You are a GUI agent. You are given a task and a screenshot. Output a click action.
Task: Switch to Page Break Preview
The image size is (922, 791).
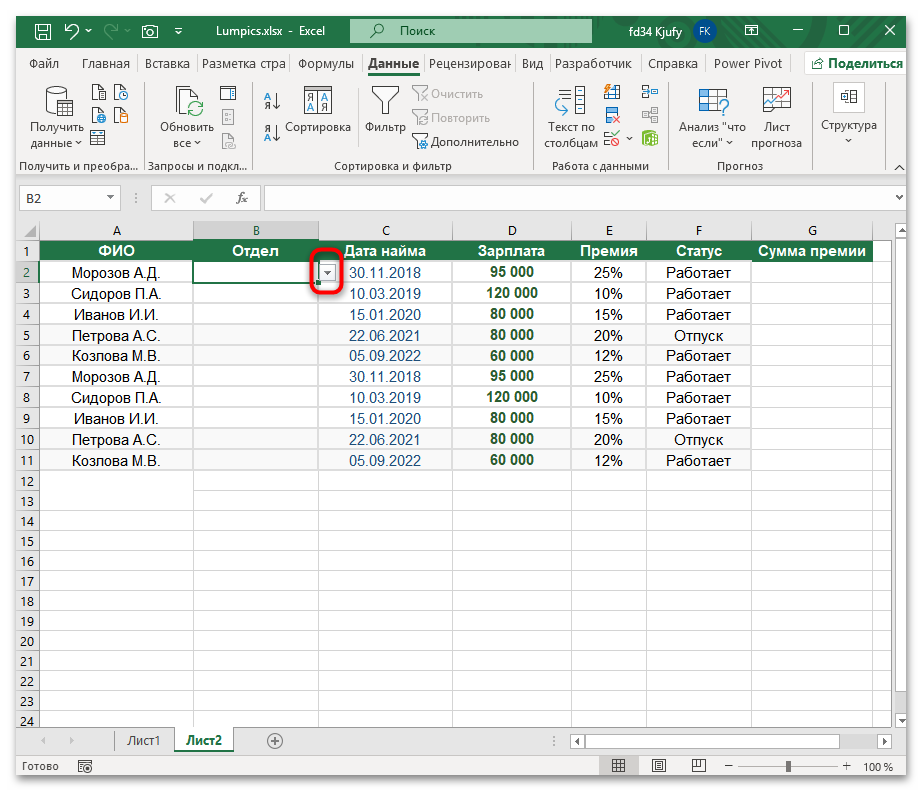(697, 767)
